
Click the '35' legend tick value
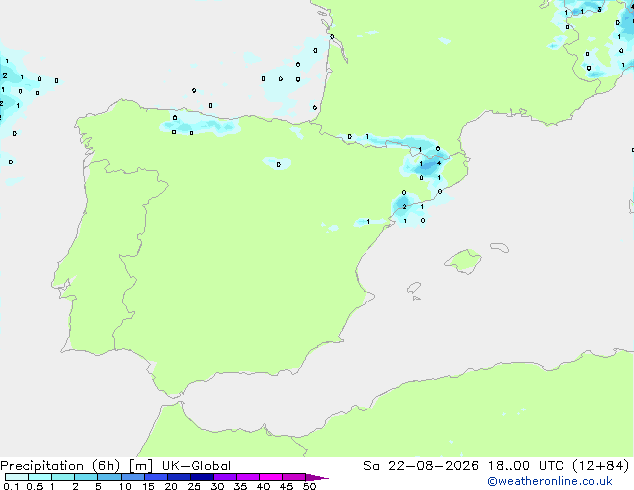(x=240, y=486)
